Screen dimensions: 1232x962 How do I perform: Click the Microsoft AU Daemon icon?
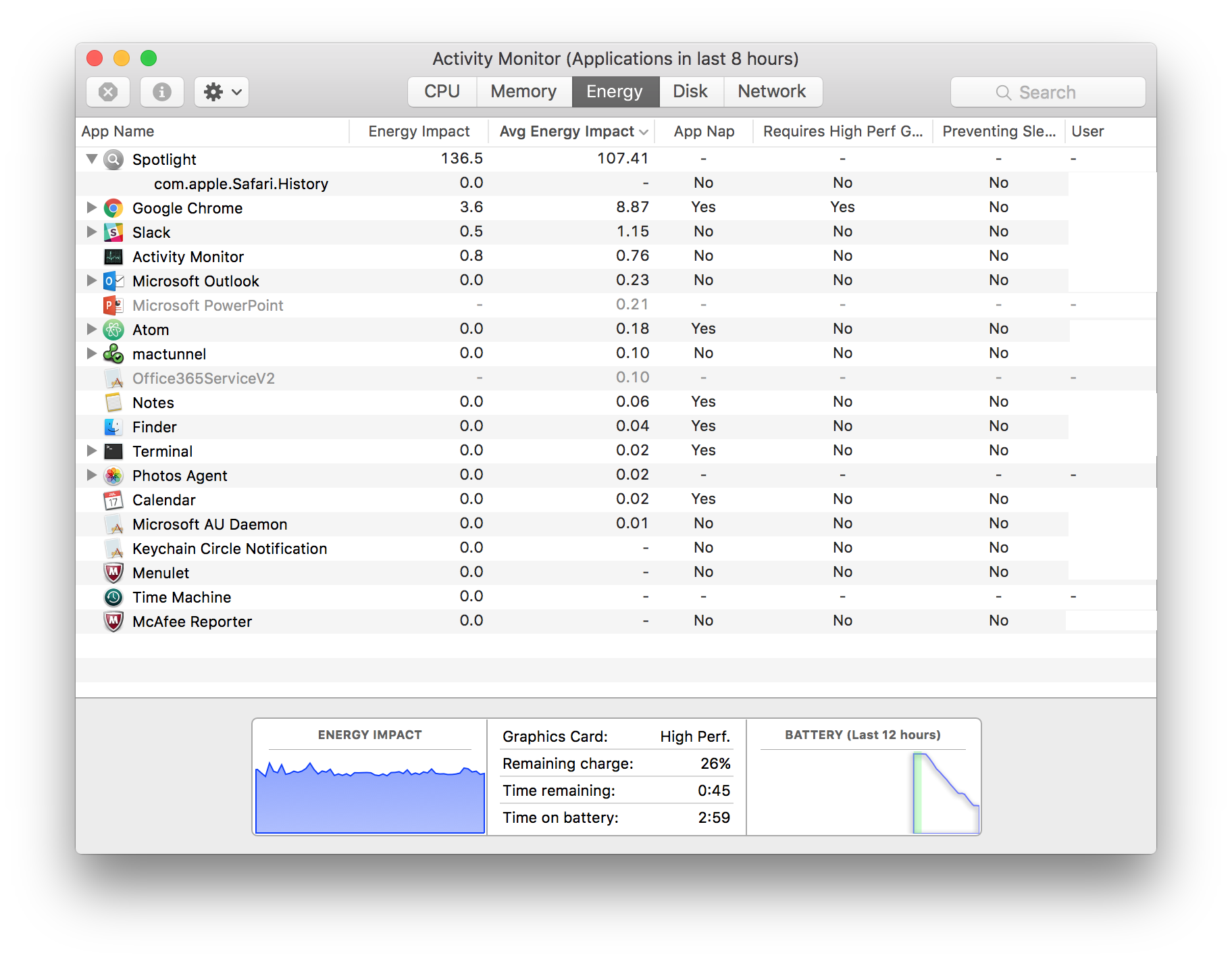(113, 524)
